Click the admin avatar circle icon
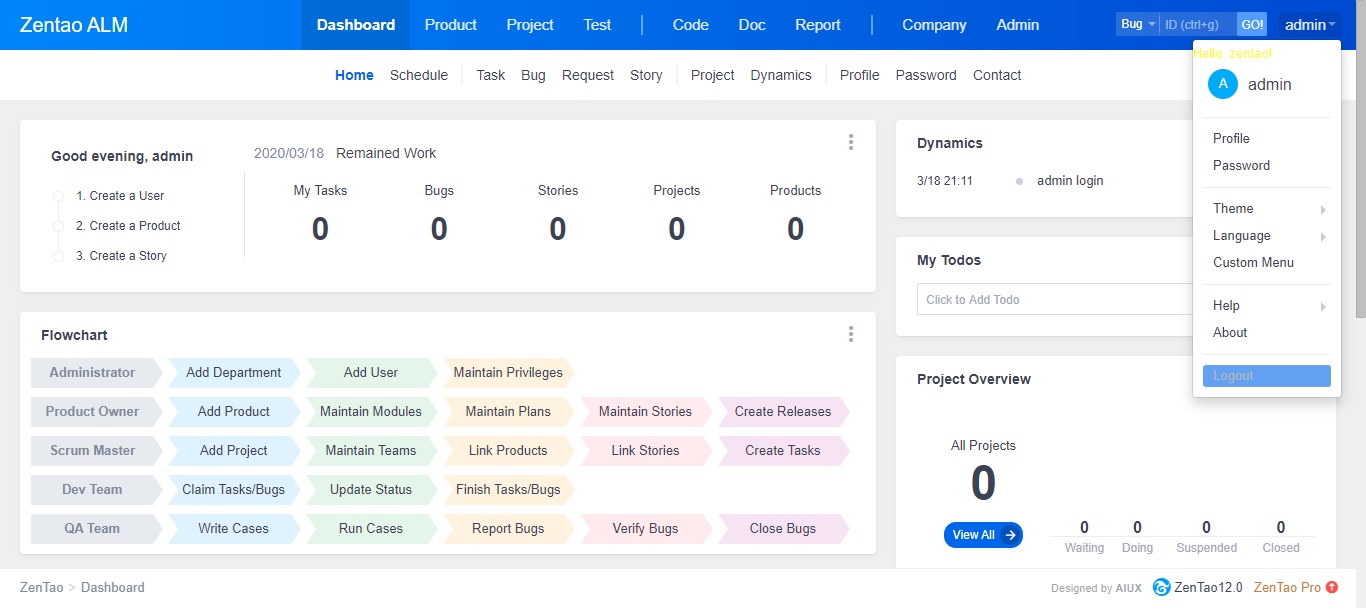The image size is (1366, 610). (1222, 84)
